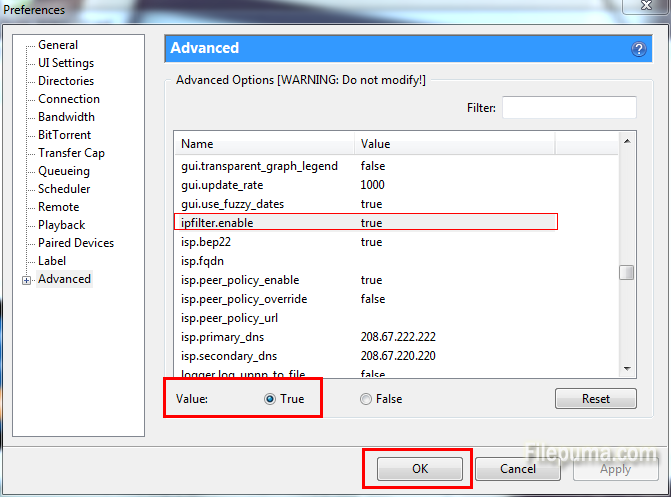Click the Value column header
Image resolution: width=671 pixels, height=497 pixels.
pyautogui.click(x=454, y=144)
